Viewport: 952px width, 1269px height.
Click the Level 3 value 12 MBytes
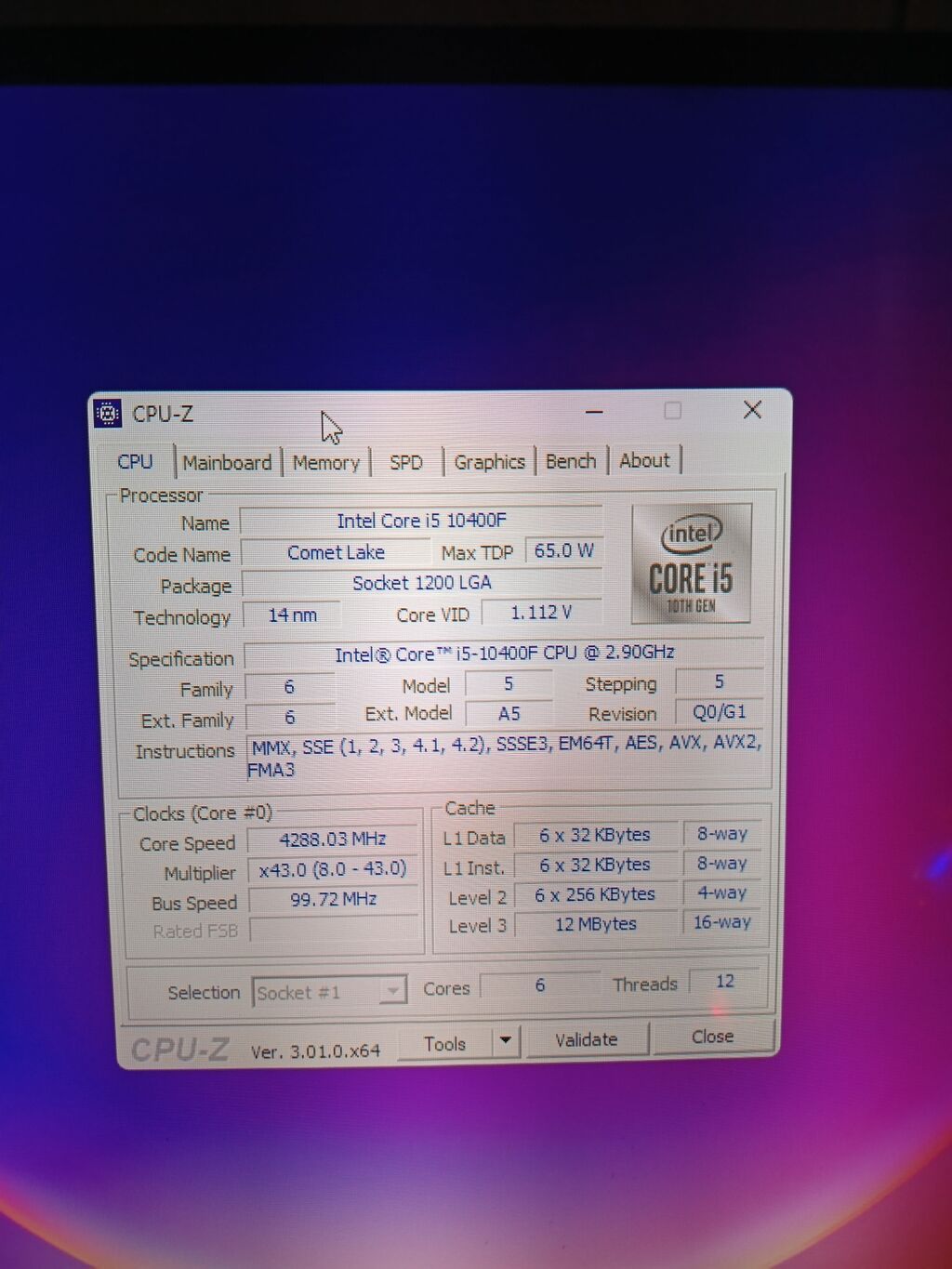coord(596,924)
